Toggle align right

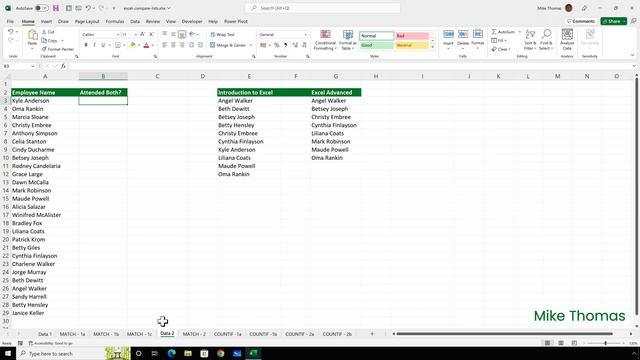(182, 45)
